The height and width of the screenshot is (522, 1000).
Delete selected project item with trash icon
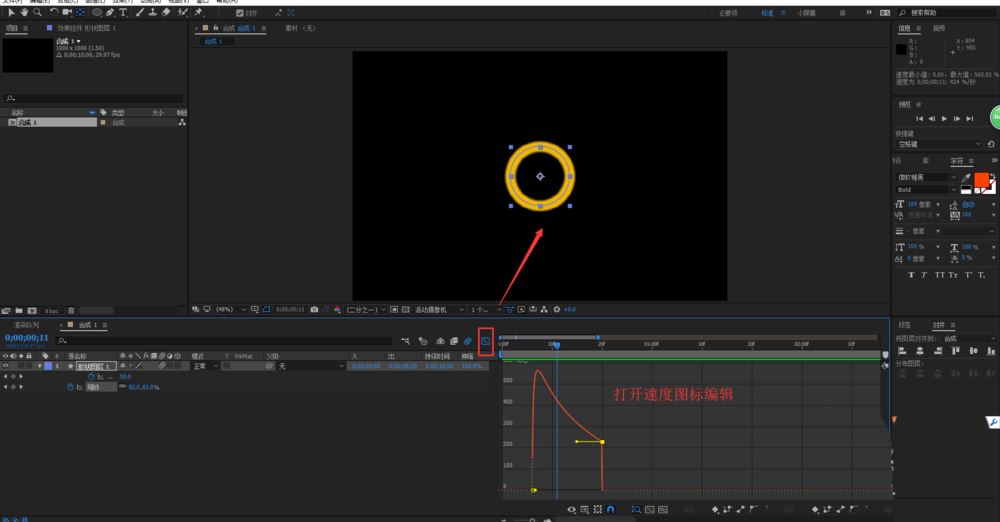pos(71,311)
